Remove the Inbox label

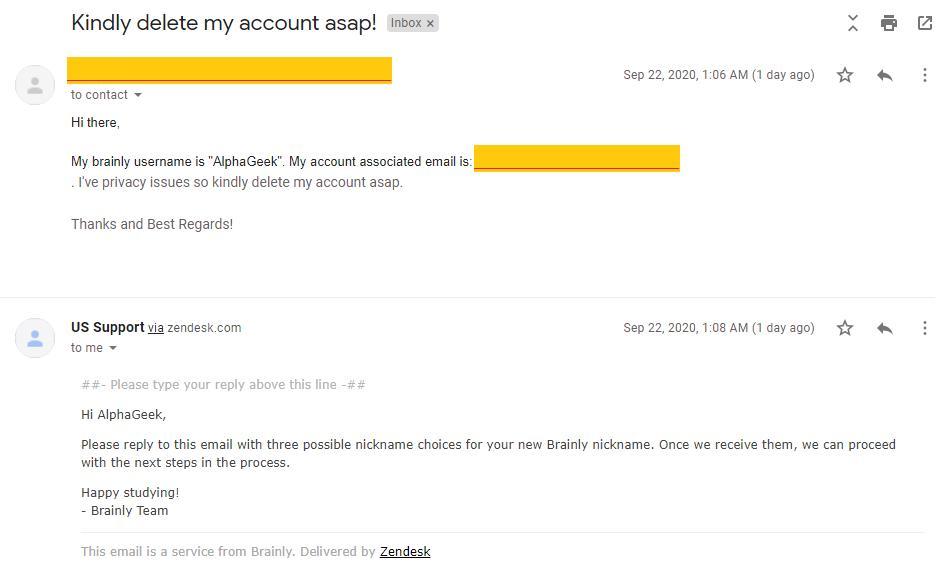tap(431, 23)
